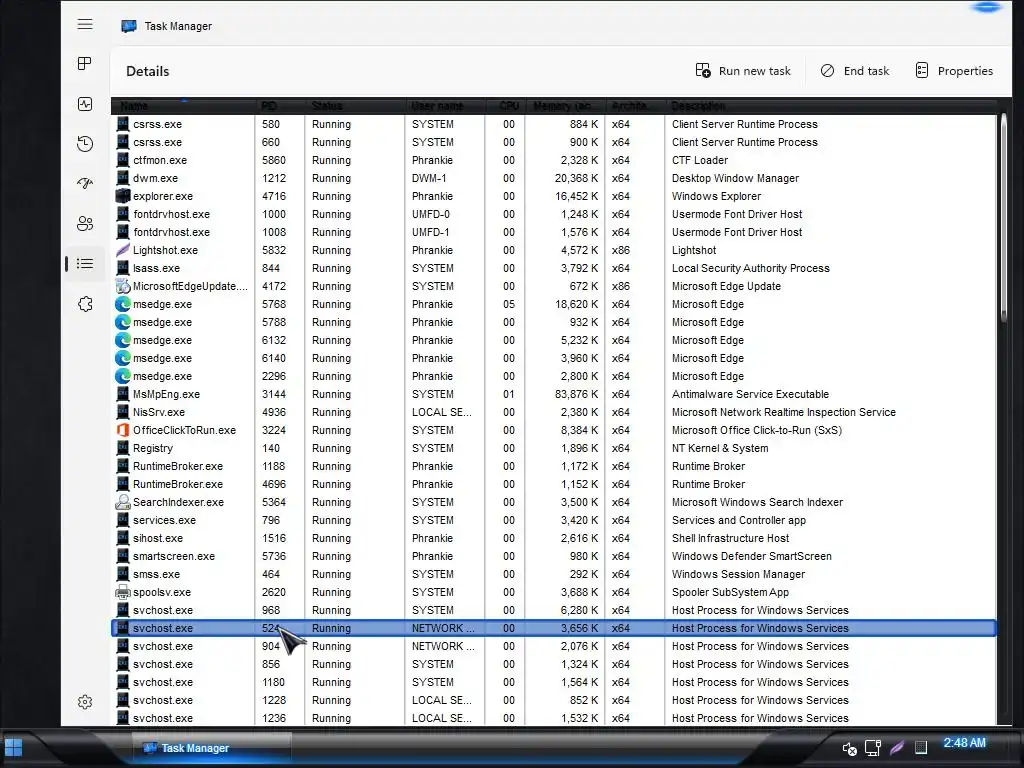Click the Edge icon for msedge.exe PID 5768
The width and height of the screenshot is (1024, 768).
point(123,304)
